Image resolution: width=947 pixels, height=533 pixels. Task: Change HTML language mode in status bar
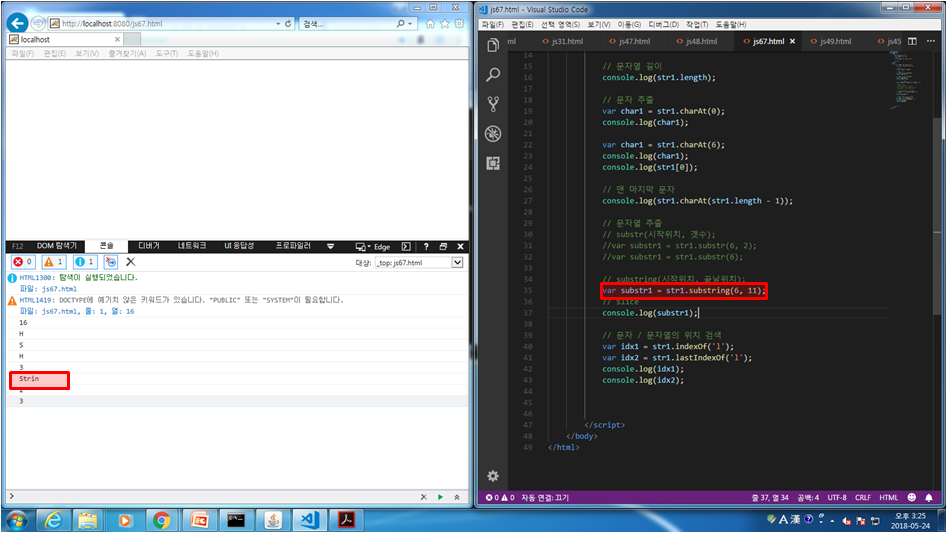point(888,497)
